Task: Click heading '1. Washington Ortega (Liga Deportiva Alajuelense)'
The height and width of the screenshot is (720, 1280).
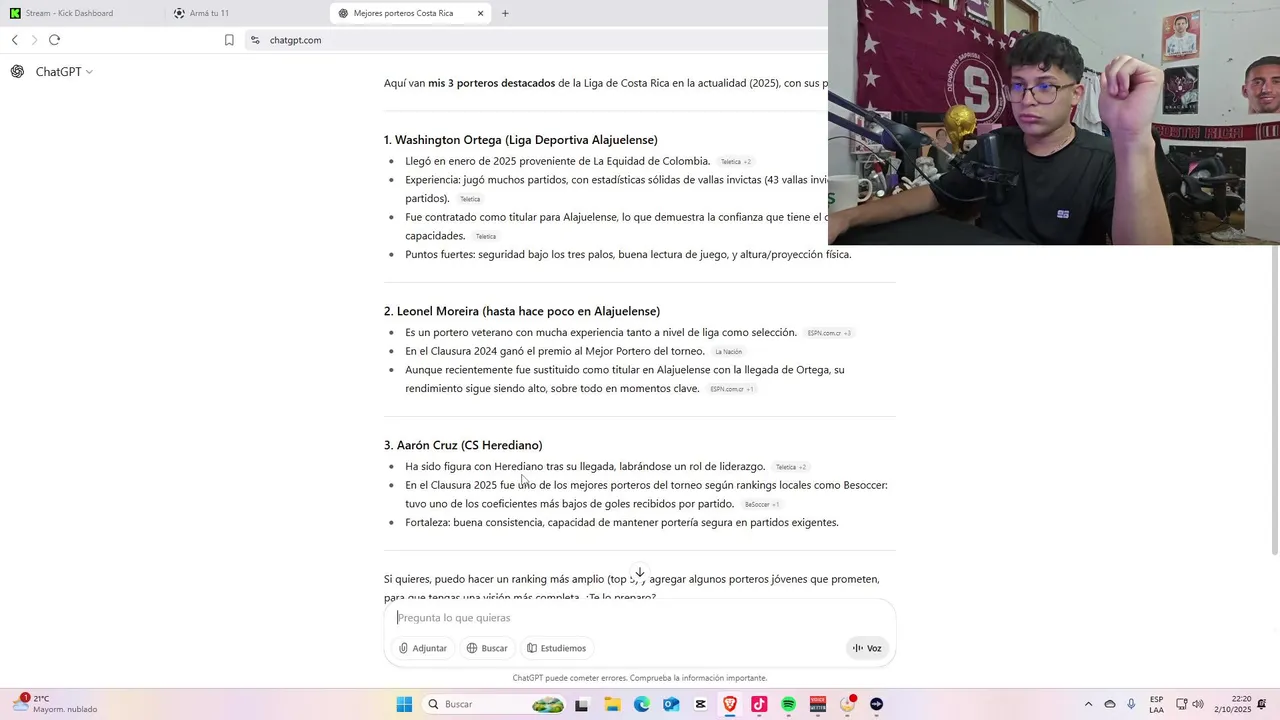Action: [521, 140]
